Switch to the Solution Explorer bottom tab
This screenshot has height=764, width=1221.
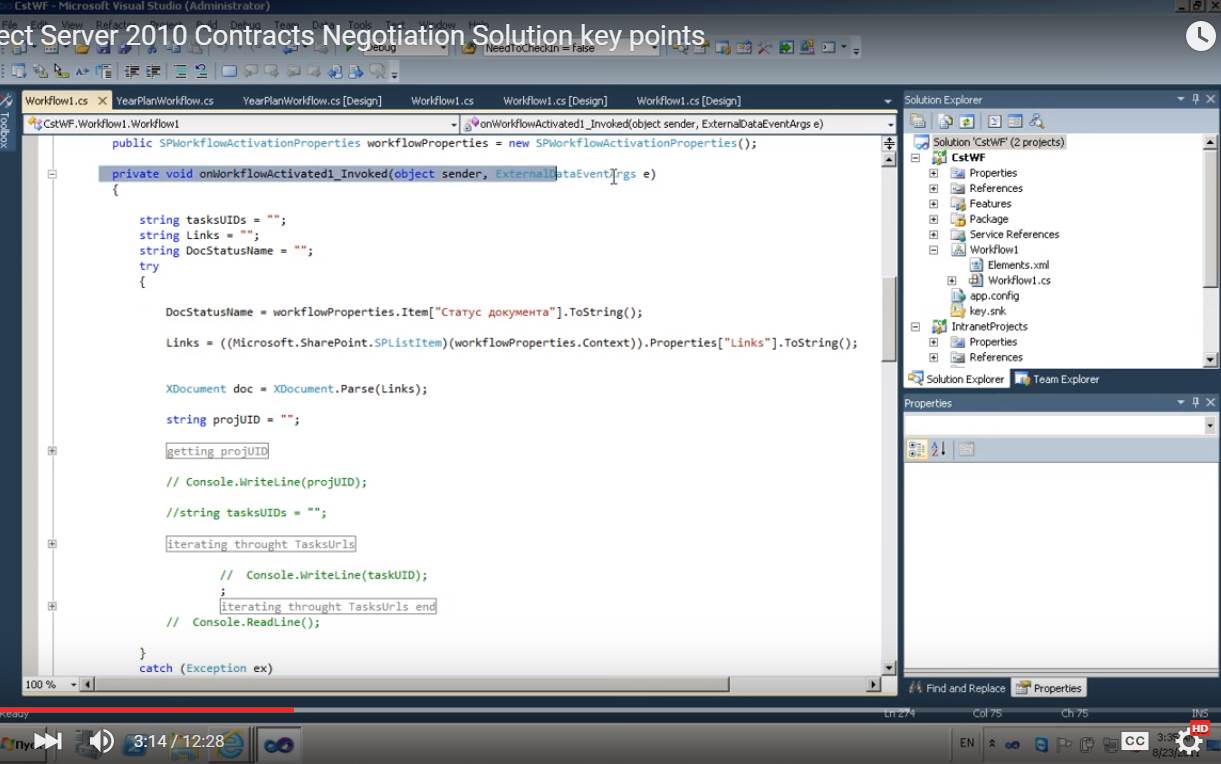956,379
